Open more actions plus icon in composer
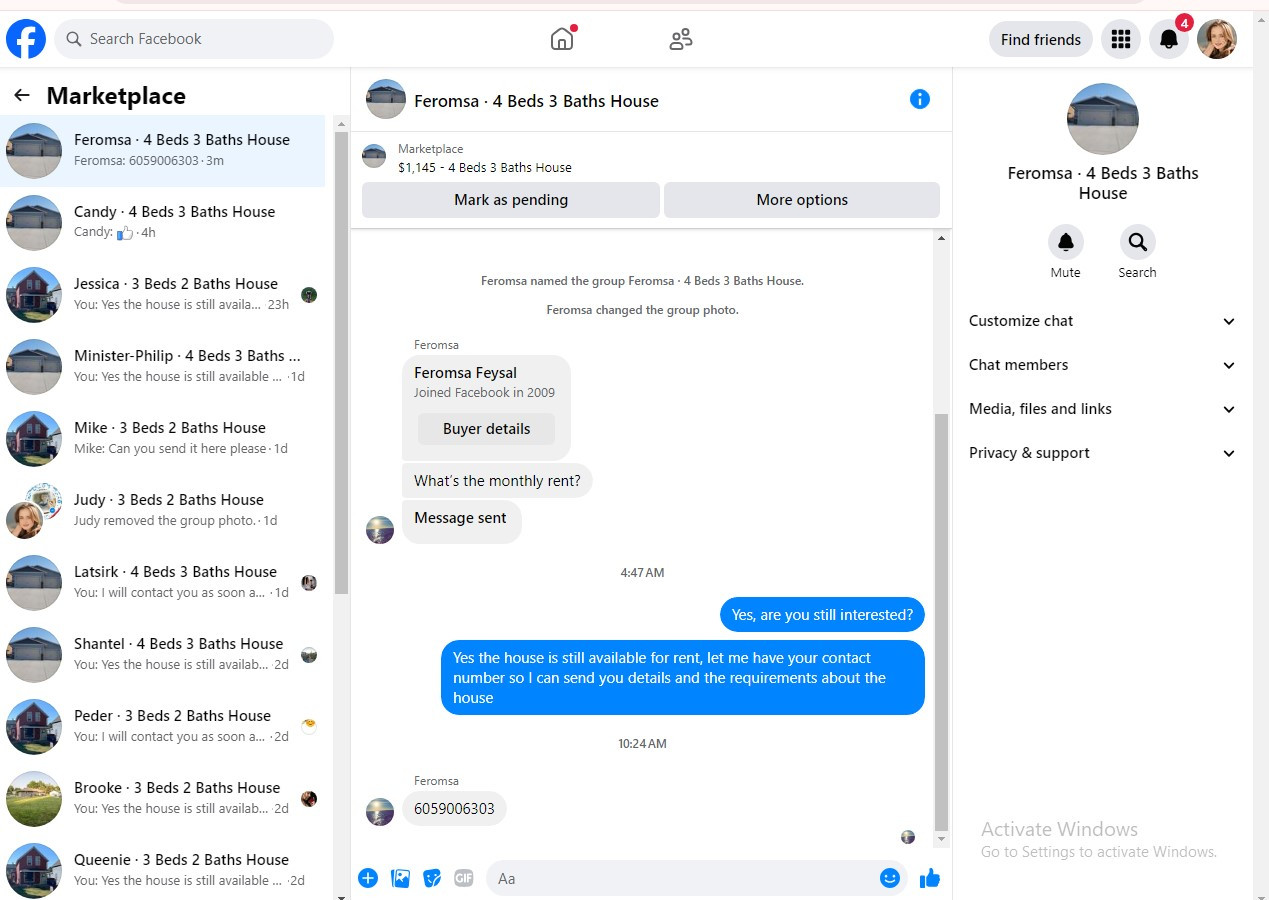 pos(368,878)
